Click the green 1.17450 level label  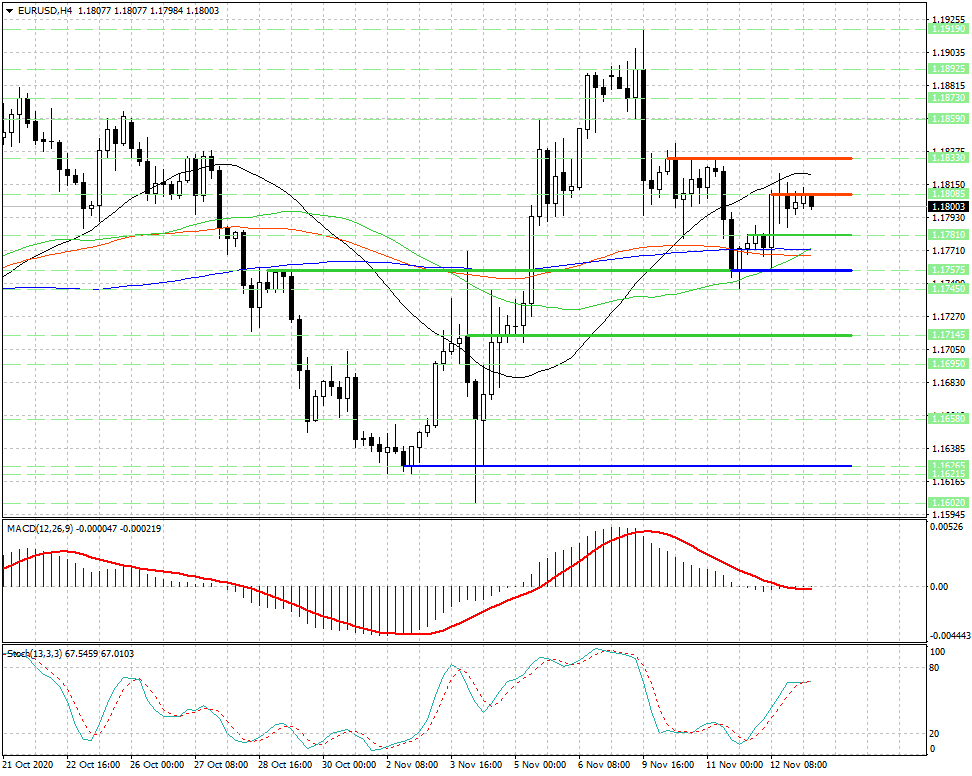(x=948, y=289)
